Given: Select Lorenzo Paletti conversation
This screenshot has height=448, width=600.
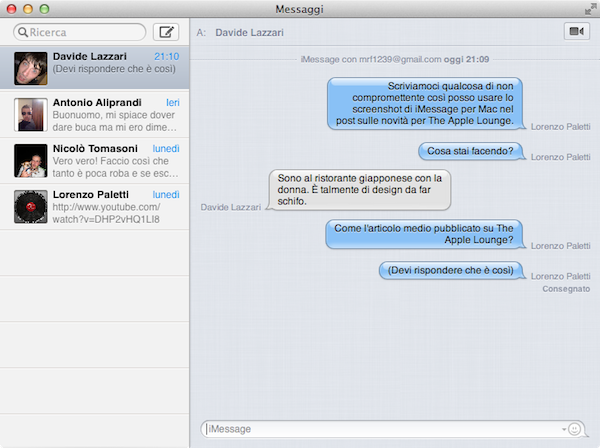Looking at the screenshot, I should [x=95, y=207].
